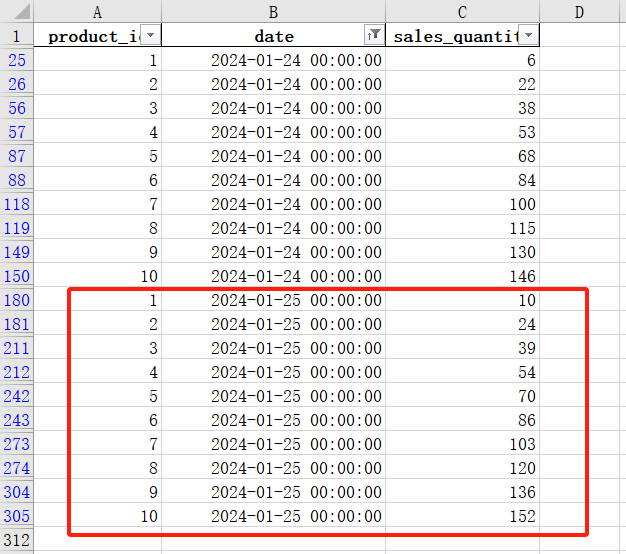Select column B header
The height and width of the screenshot is (554, 626).
pos(273,12)
